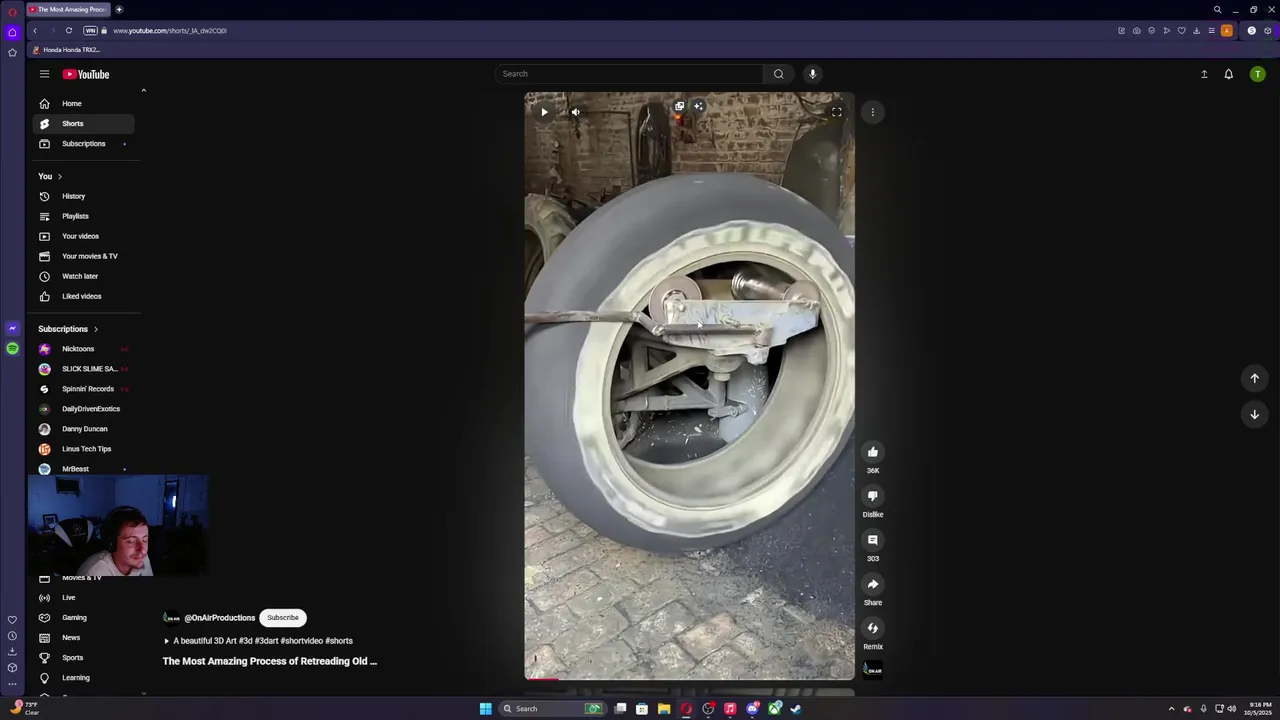Open Opera Easy Setup menu icon
This screenshot has height=720, width=1280.
click(x=1211, y=31)
